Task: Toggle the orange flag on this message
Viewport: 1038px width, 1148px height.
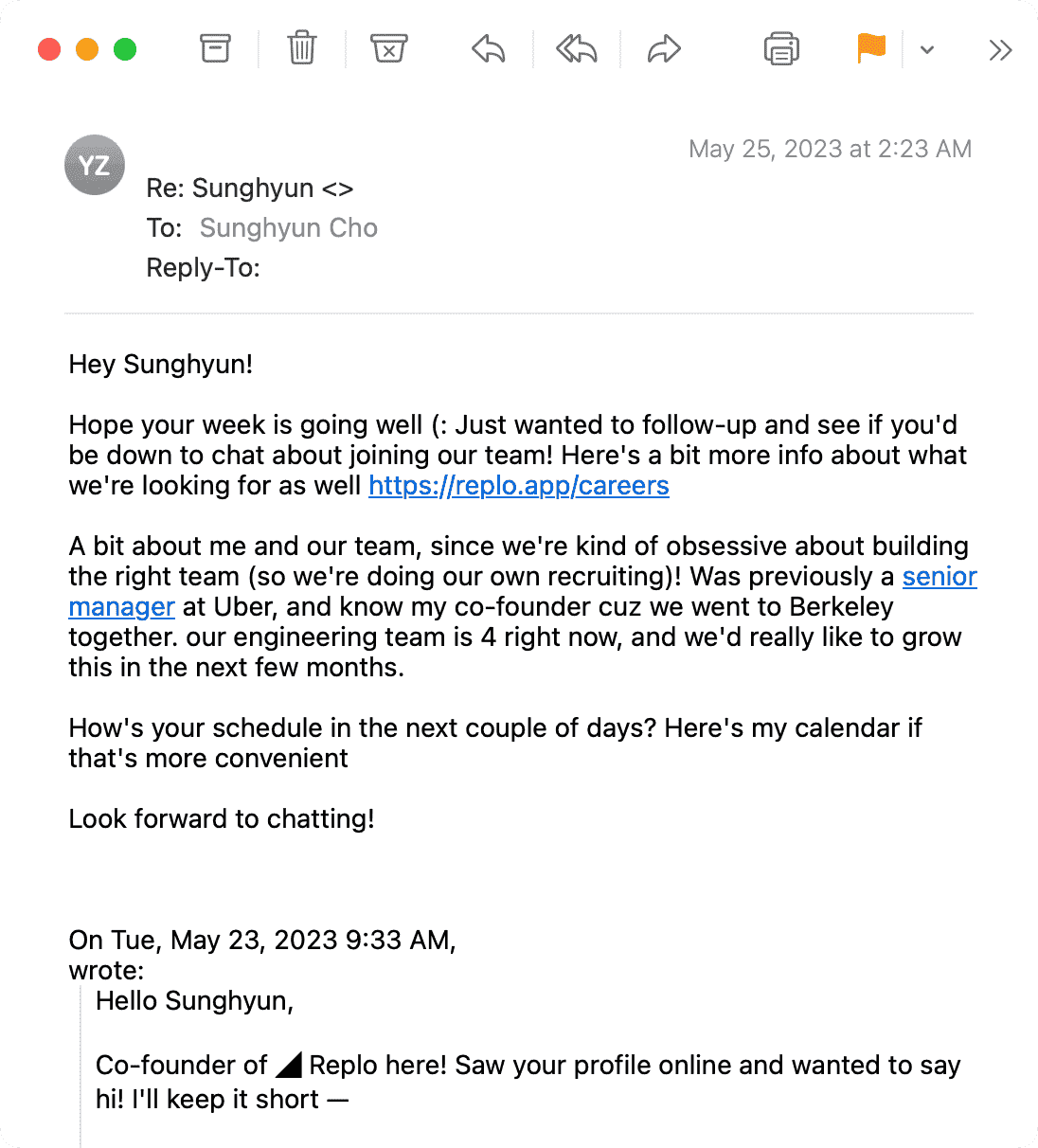Action: [x=871, y=48]
